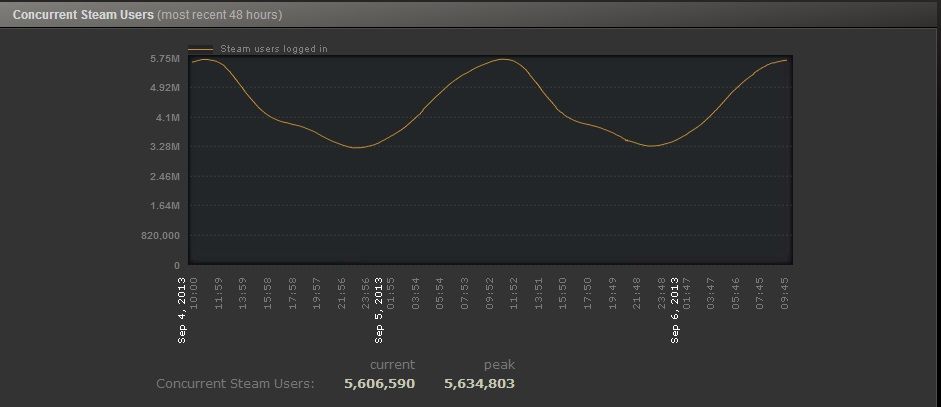Click the 3.28M y-axis label

pyautogui.click(x=166, y=147)
